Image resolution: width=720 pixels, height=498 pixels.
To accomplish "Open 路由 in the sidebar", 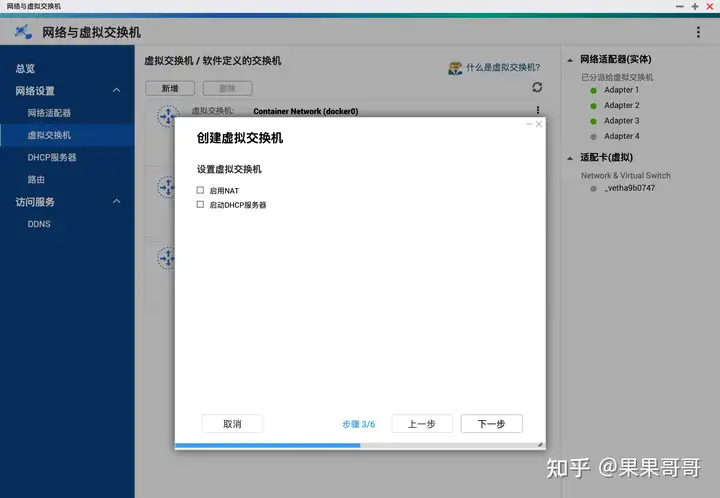I will point(36,179).
